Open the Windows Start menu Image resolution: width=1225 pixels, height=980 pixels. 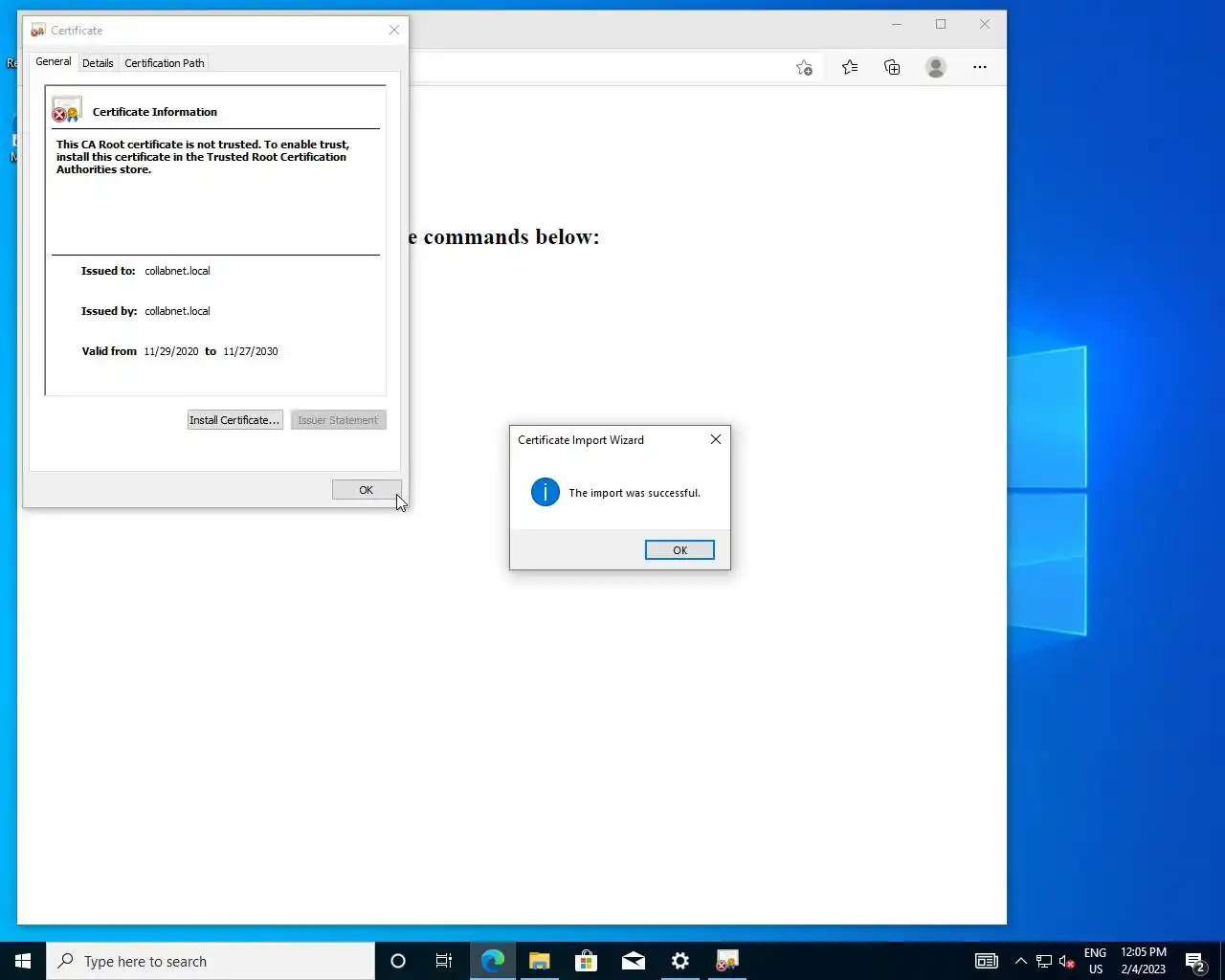pos(23,961)
